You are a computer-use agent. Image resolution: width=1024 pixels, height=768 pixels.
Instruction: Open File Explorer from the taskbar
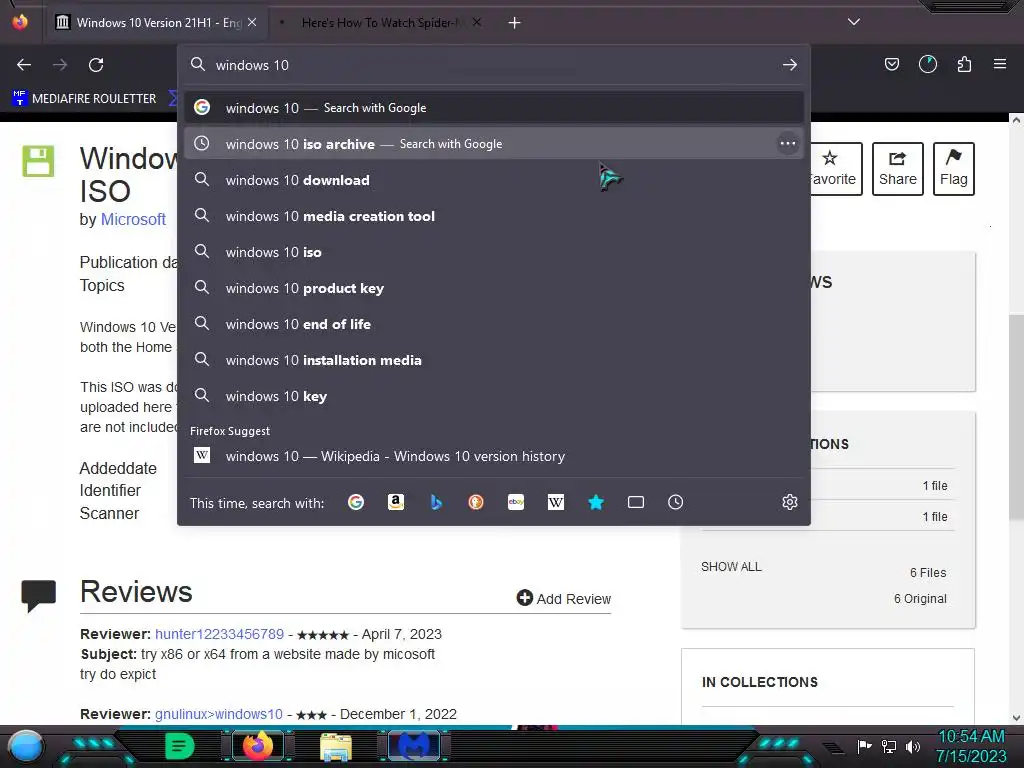click(336, 746)
